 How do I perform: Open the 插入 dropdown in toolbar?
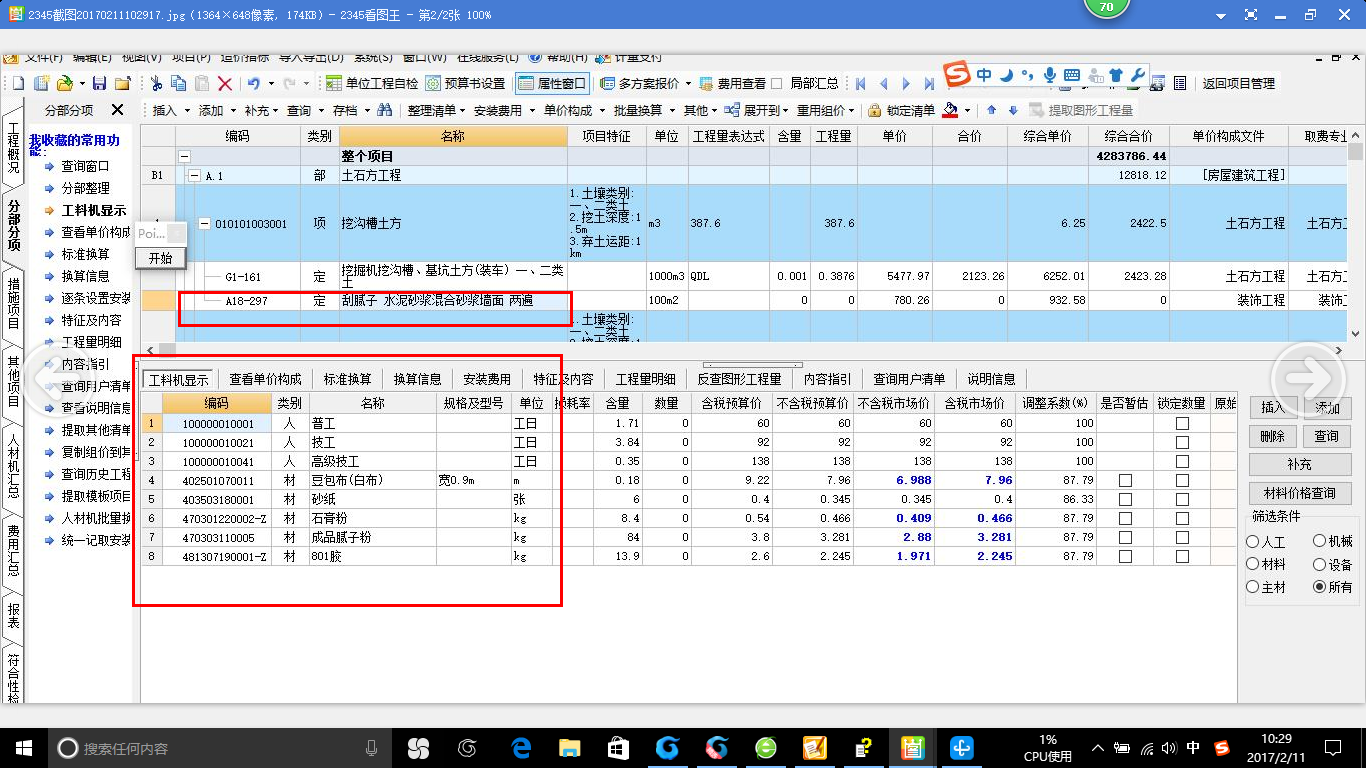coord(170,110)
